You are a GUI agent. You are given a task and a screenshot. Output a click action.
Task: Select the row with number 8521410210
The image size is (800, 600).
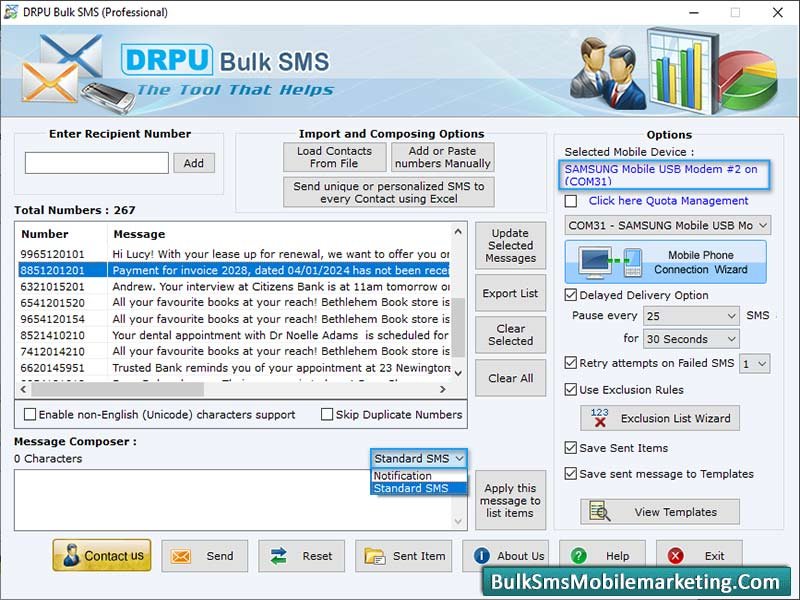click(x=235, y=335)
